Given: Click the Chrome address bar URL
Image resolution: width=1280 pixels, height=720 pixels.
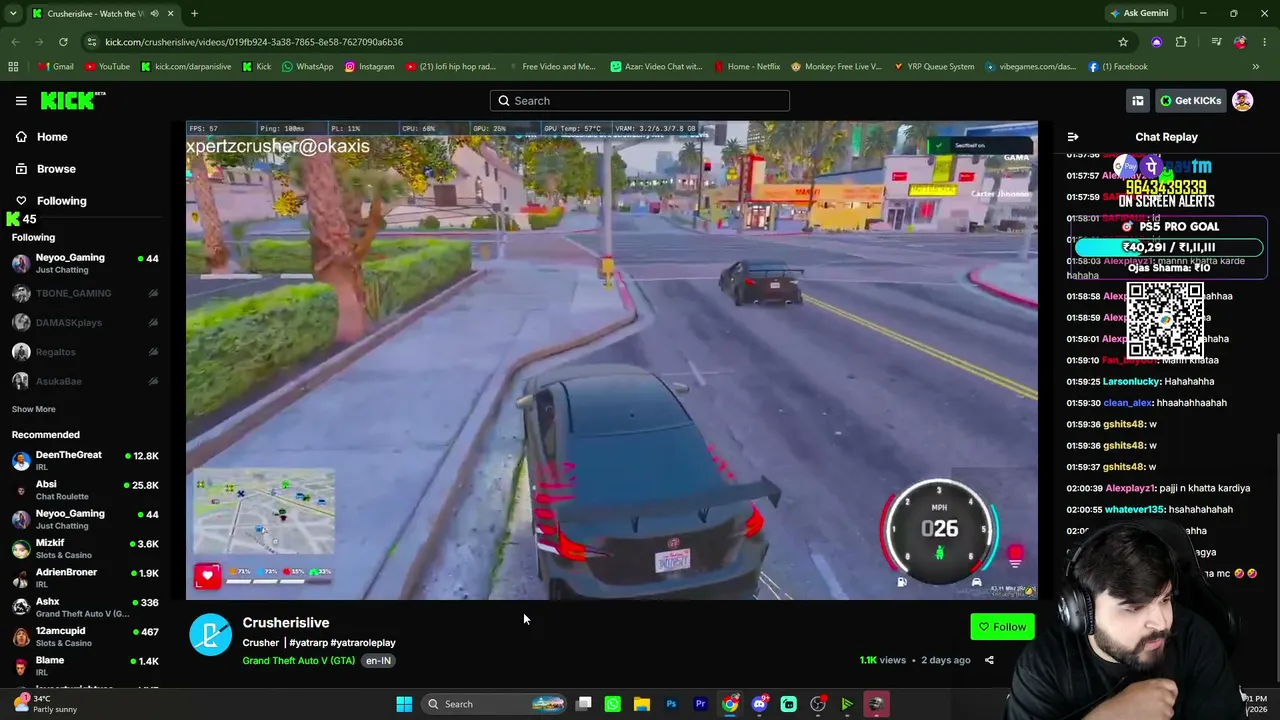Looking at the screenshot, I should click(254, 42).
